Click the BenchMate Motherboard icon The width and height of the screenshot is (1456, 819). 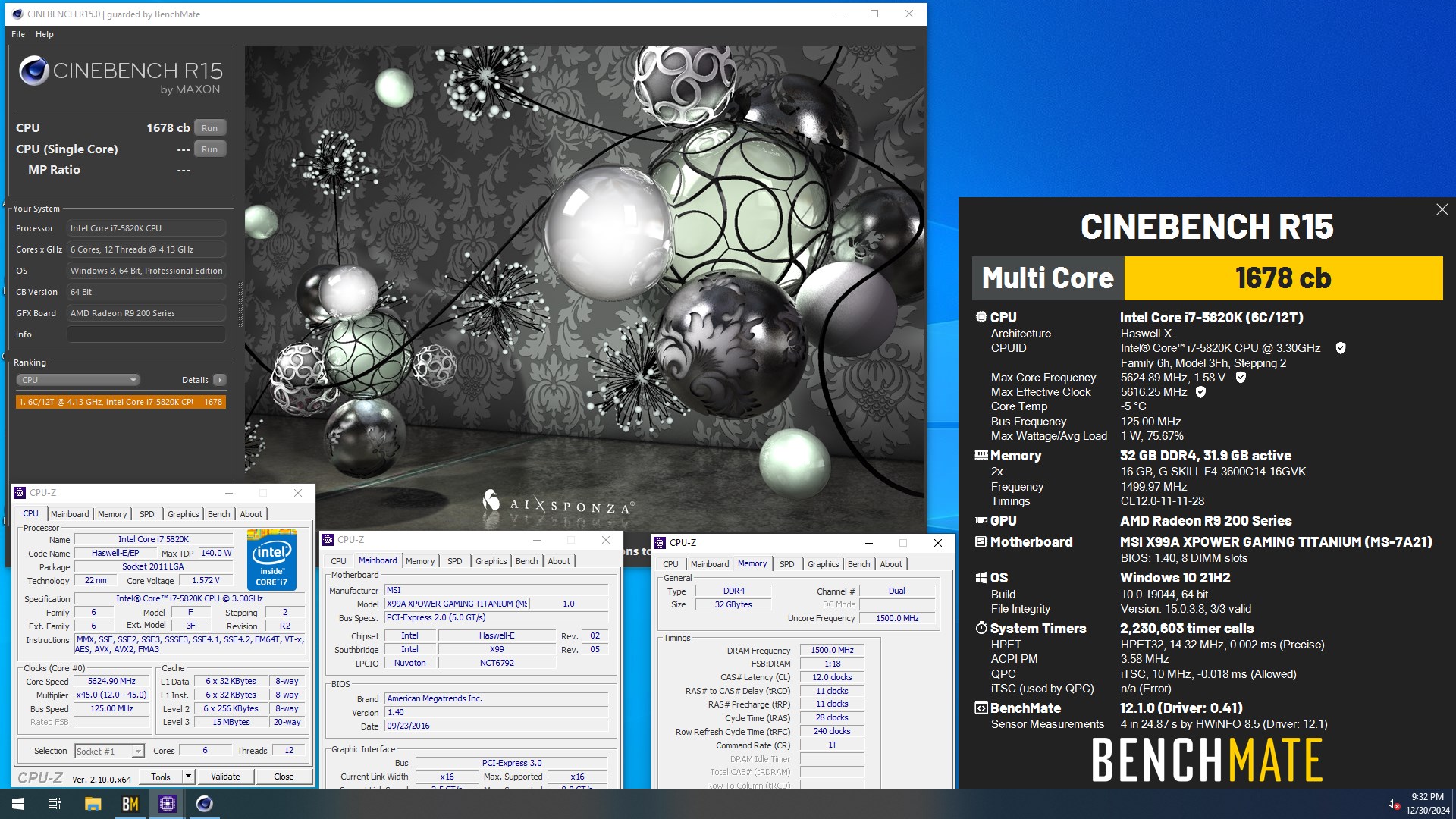click(981, 541)
